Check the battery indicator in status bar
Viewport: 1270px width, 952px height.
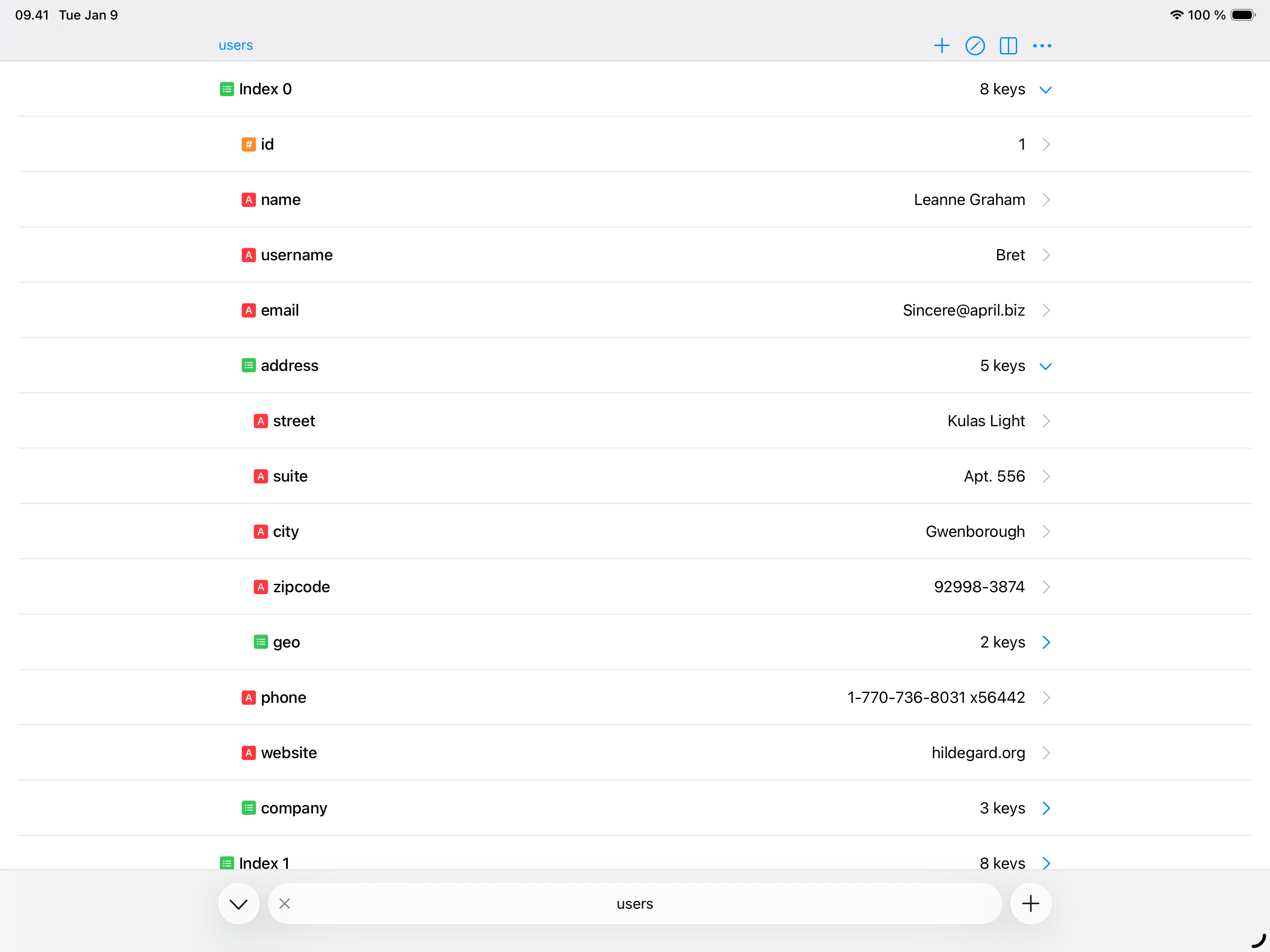tap(1243, 15)
